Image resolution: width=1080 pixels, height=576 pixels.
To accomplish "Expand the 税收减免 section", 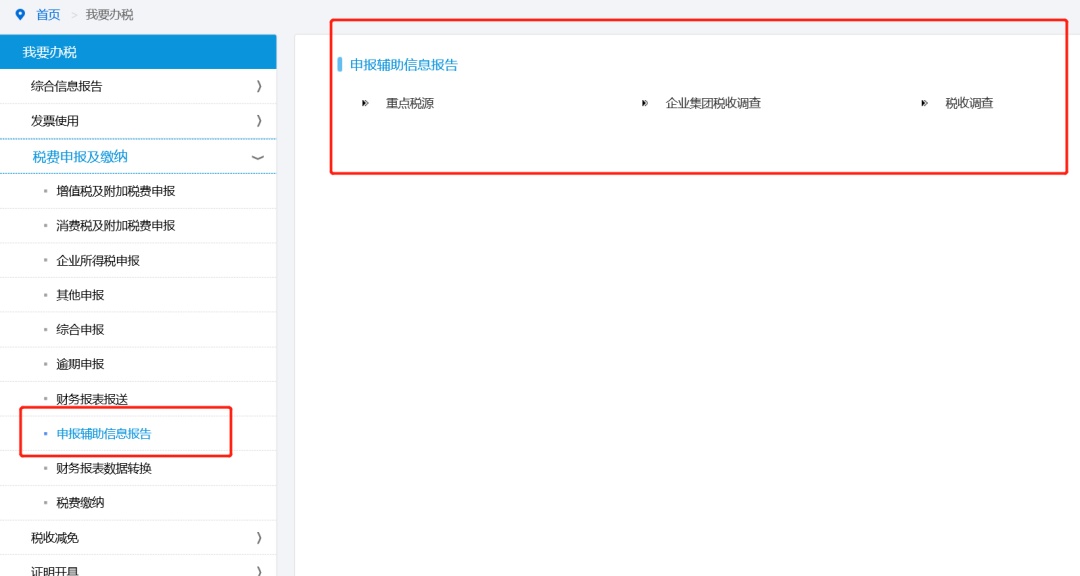I will point(139,537).
